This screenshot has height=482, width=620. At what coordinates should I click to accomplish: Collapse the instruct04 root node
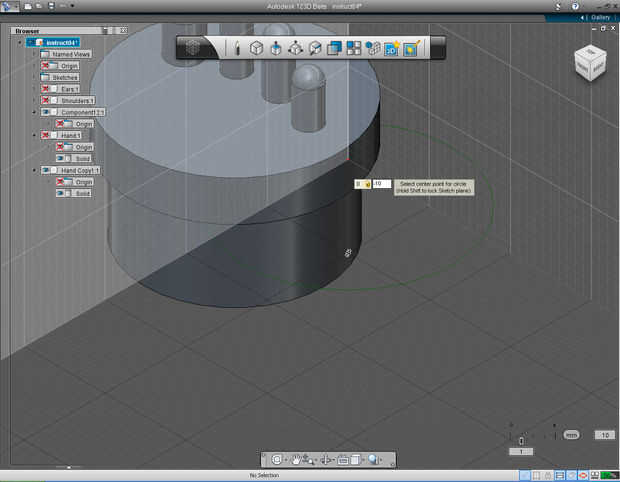click(19, 43)
